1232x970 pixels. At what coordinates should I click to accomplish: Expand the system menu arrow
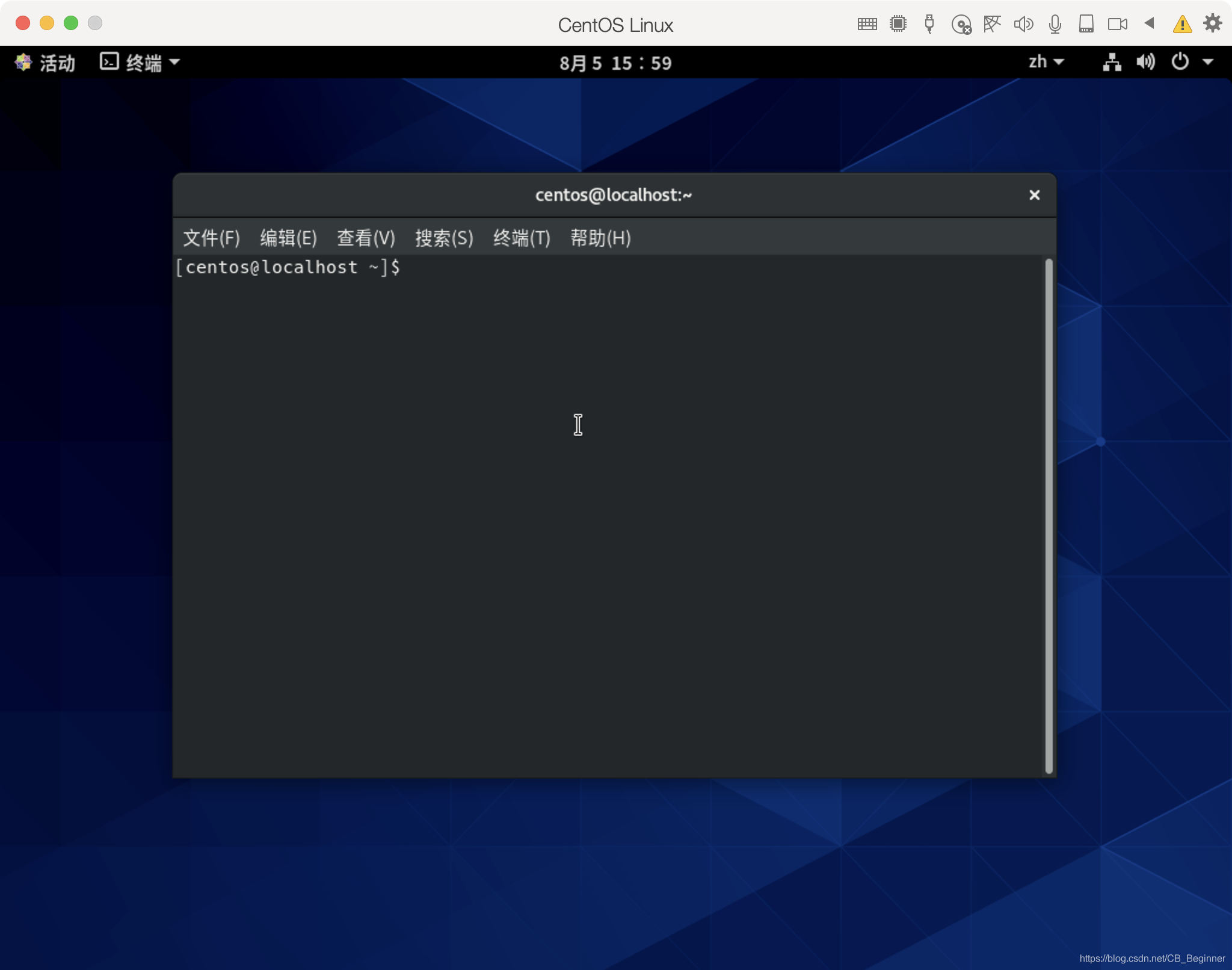[1208, 62]
